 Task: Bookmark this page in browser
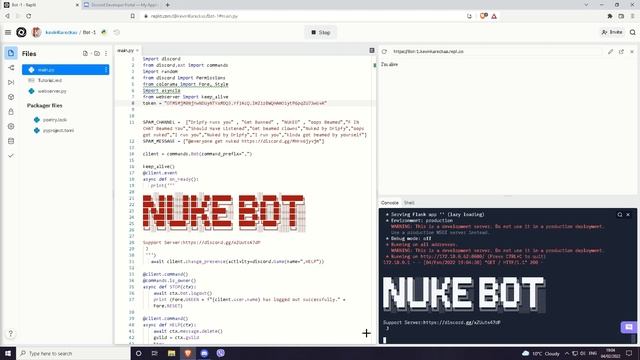(x=133, y=16)
